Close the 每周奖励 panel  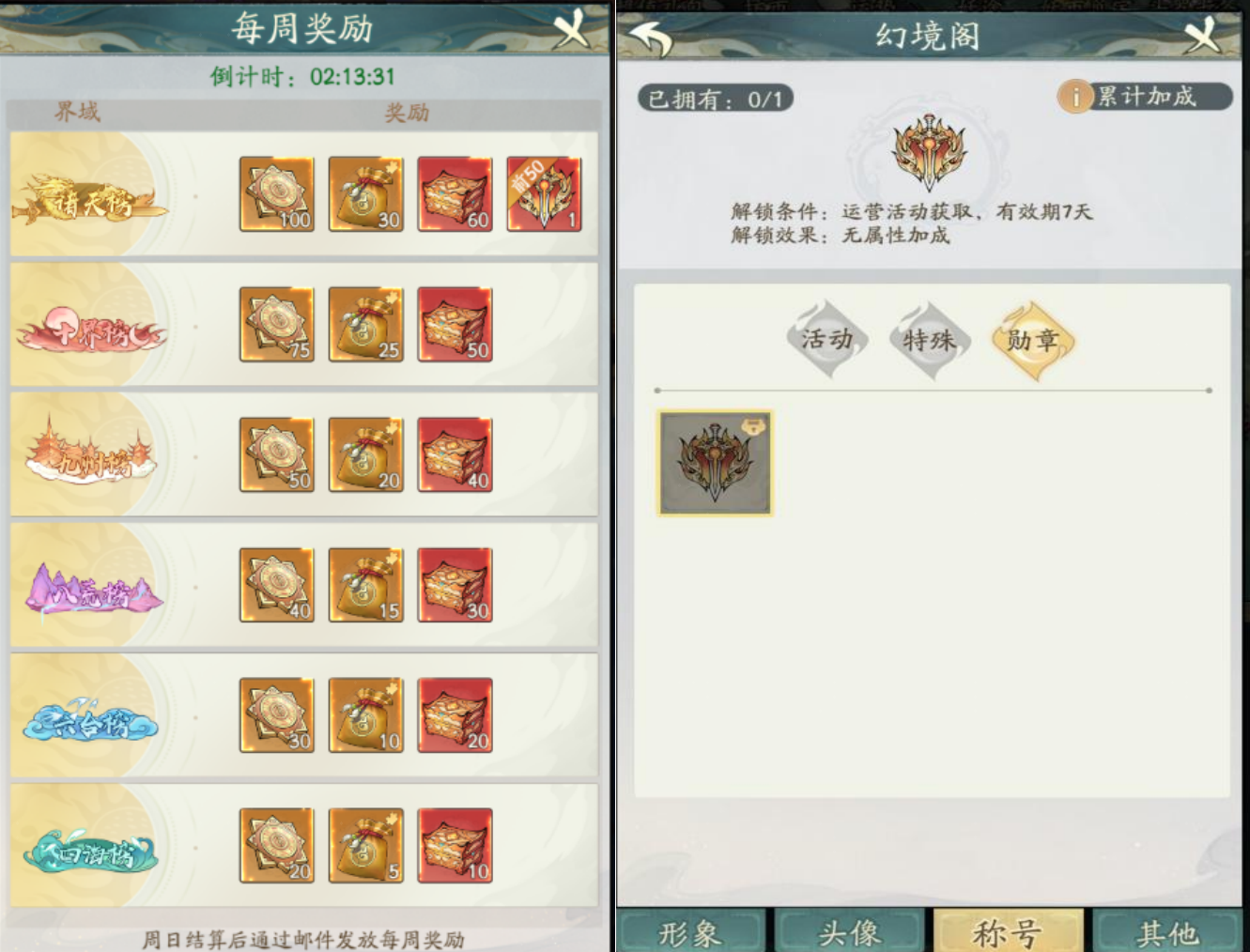coord(572,28)
